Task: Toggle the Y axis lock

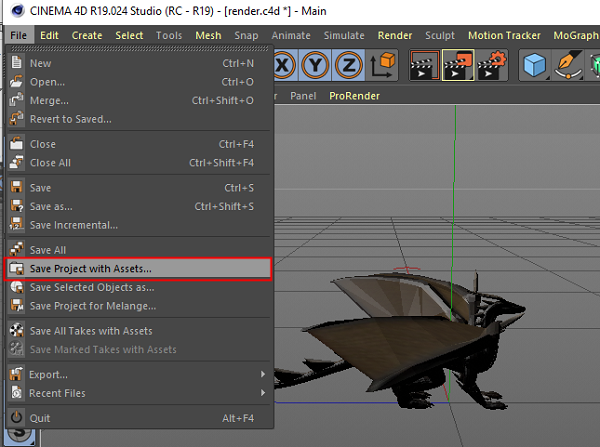Action: click(317, 66)
